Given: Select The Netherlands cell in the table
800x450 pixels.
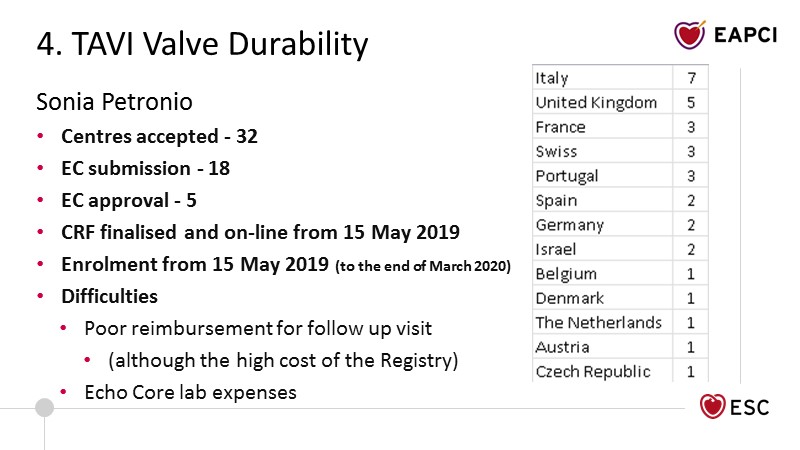Looking at the screenshot, I should (599, 322).
